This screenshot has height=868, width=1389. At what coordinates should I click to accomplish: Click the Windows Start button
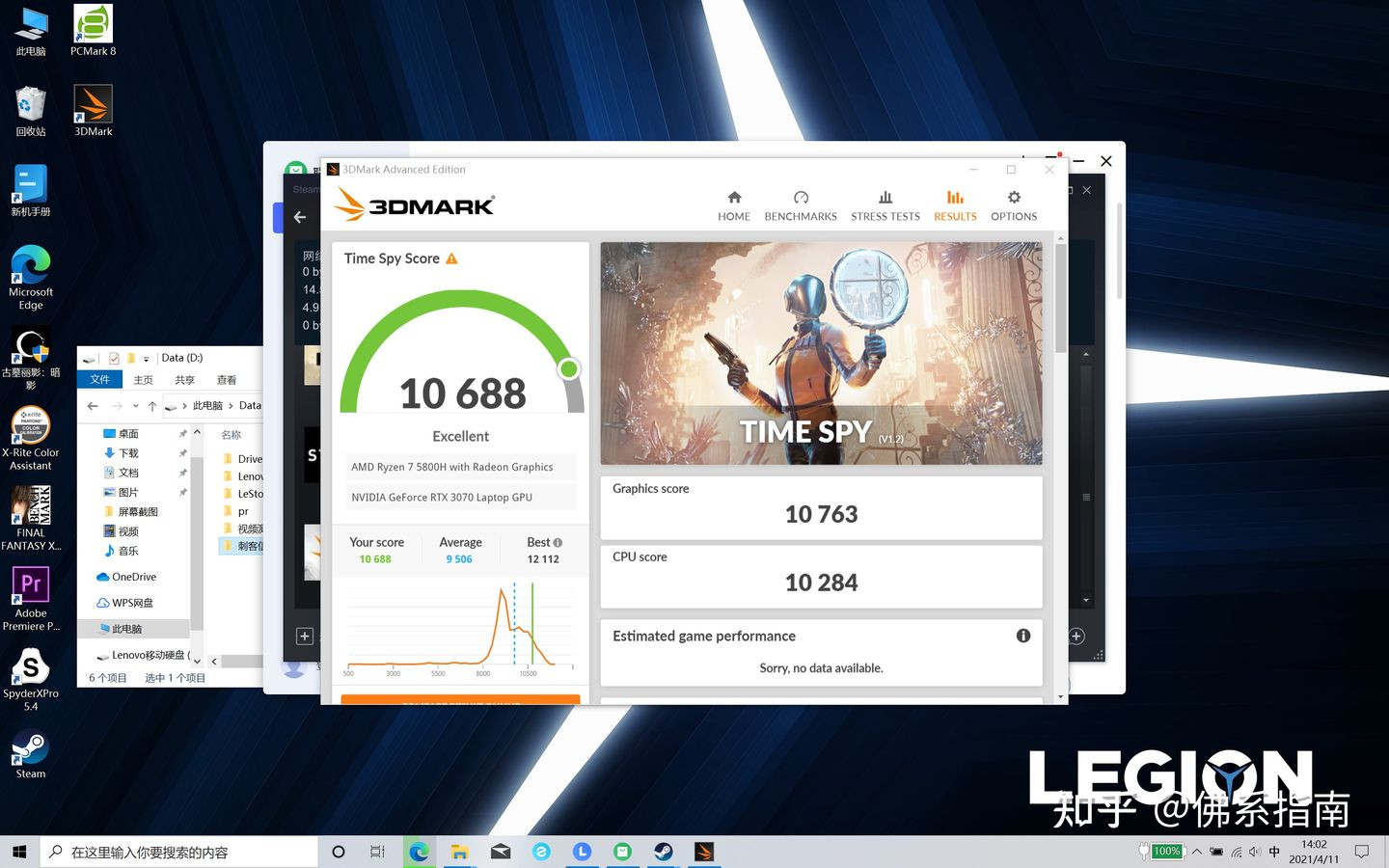(x=18, y=852)
